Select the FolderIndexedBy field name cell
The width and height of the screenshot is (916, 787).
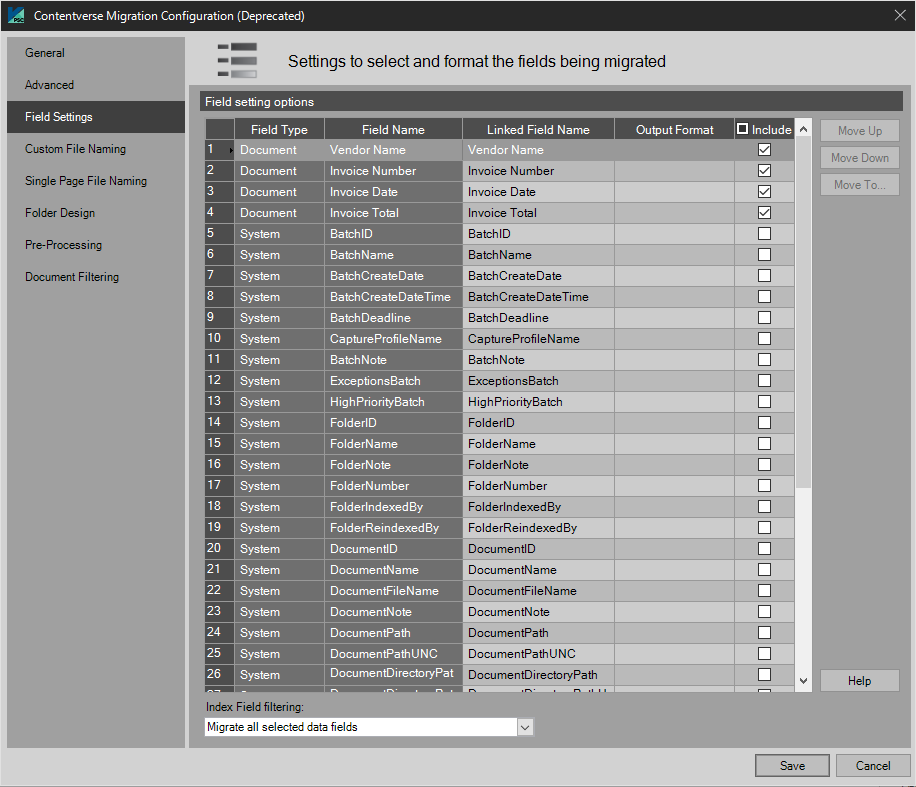tap(393, 507)
